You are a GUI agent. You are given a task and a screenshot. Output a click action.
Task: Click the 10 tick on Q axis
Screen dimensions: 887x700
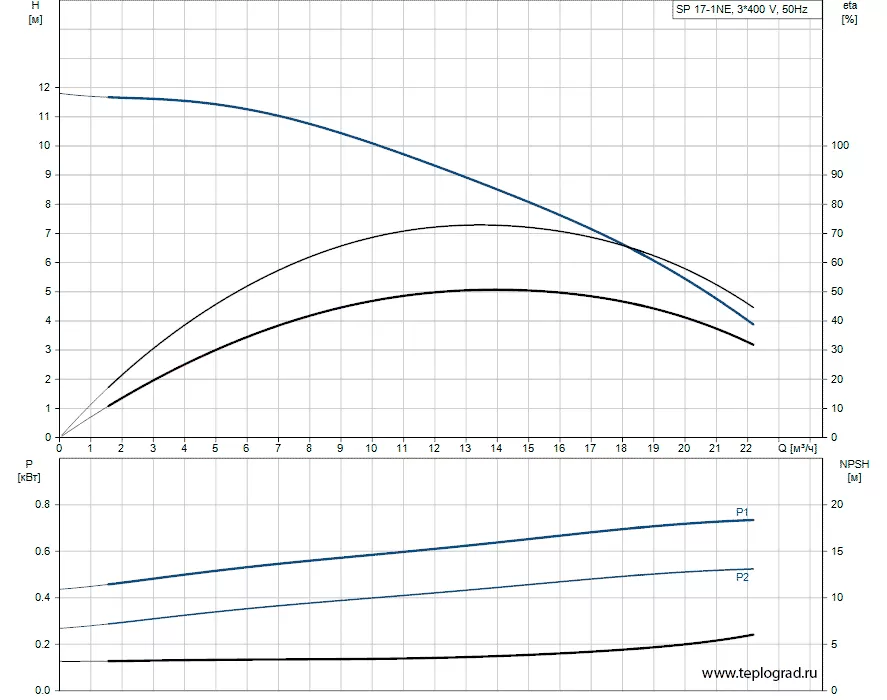point(371,448)
